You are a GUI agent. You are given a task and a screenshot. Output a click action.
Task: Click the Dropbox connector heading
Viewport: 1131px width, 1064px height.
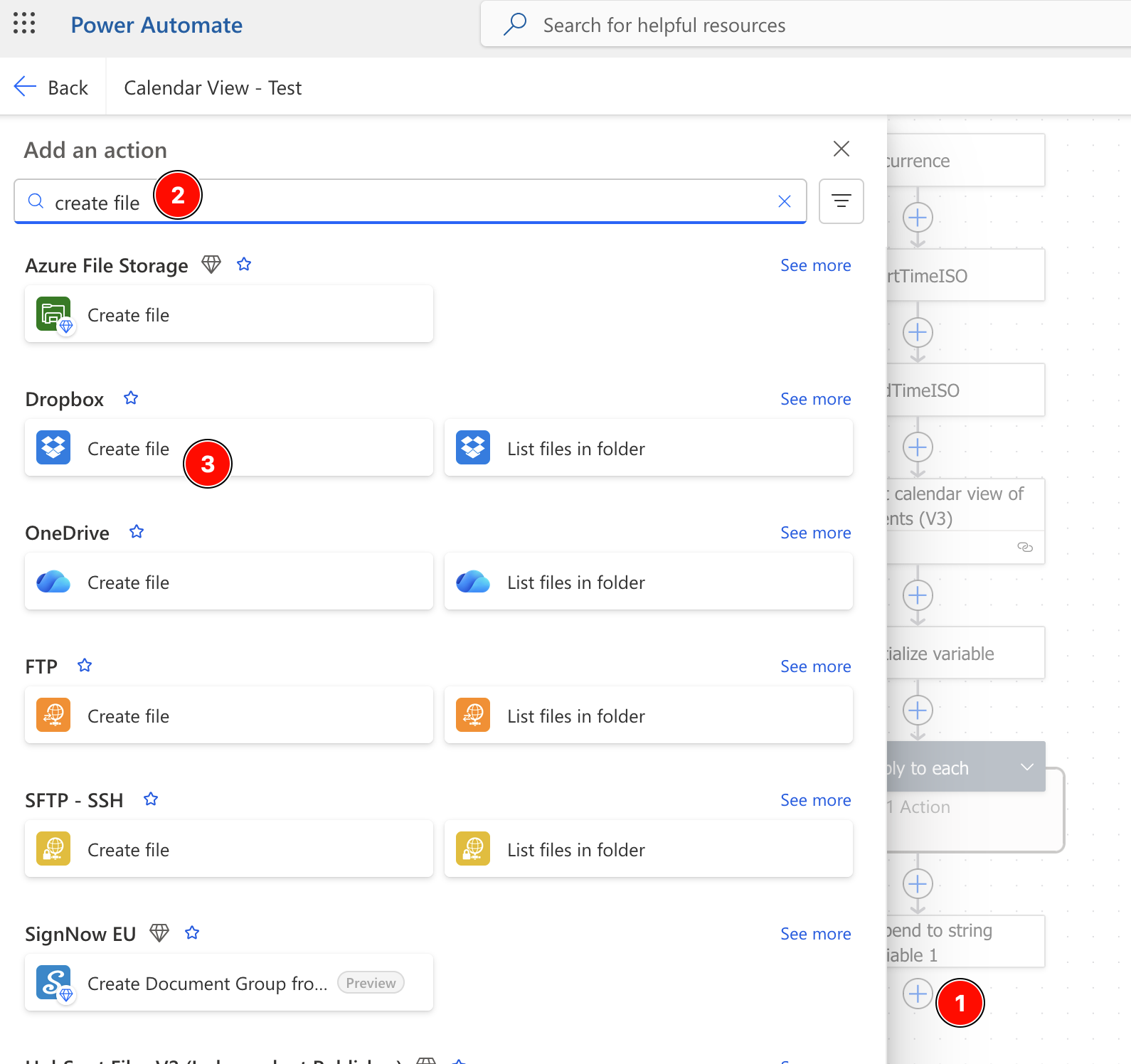pyautogui.click(x=65, y=399)
